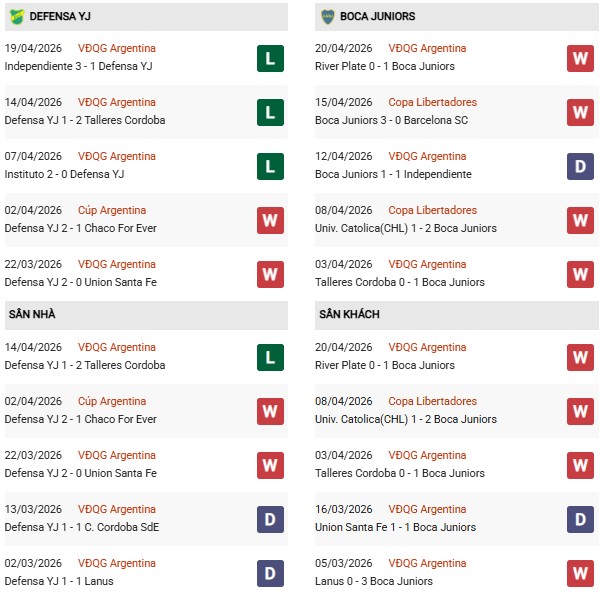The width and height of the screenshot is (600, 593).
Task: Open Cúp Argentina link in the top Defensa YJ list
Action: point(112,210)
